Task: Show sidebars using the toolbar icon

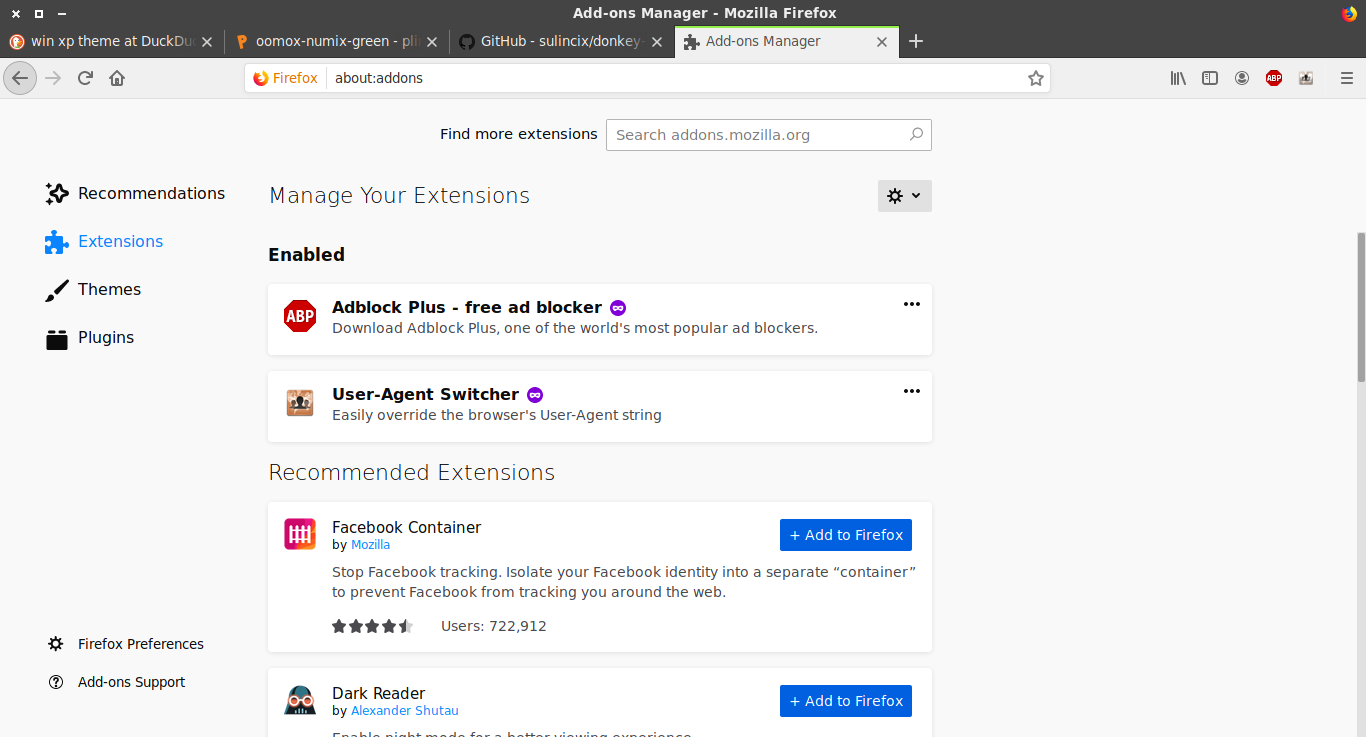Action: 1210,78
